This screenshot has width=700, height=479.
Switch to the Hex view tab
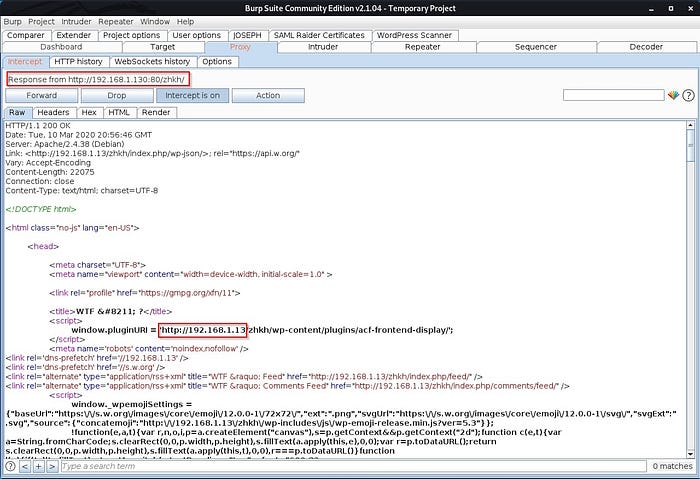89,112
